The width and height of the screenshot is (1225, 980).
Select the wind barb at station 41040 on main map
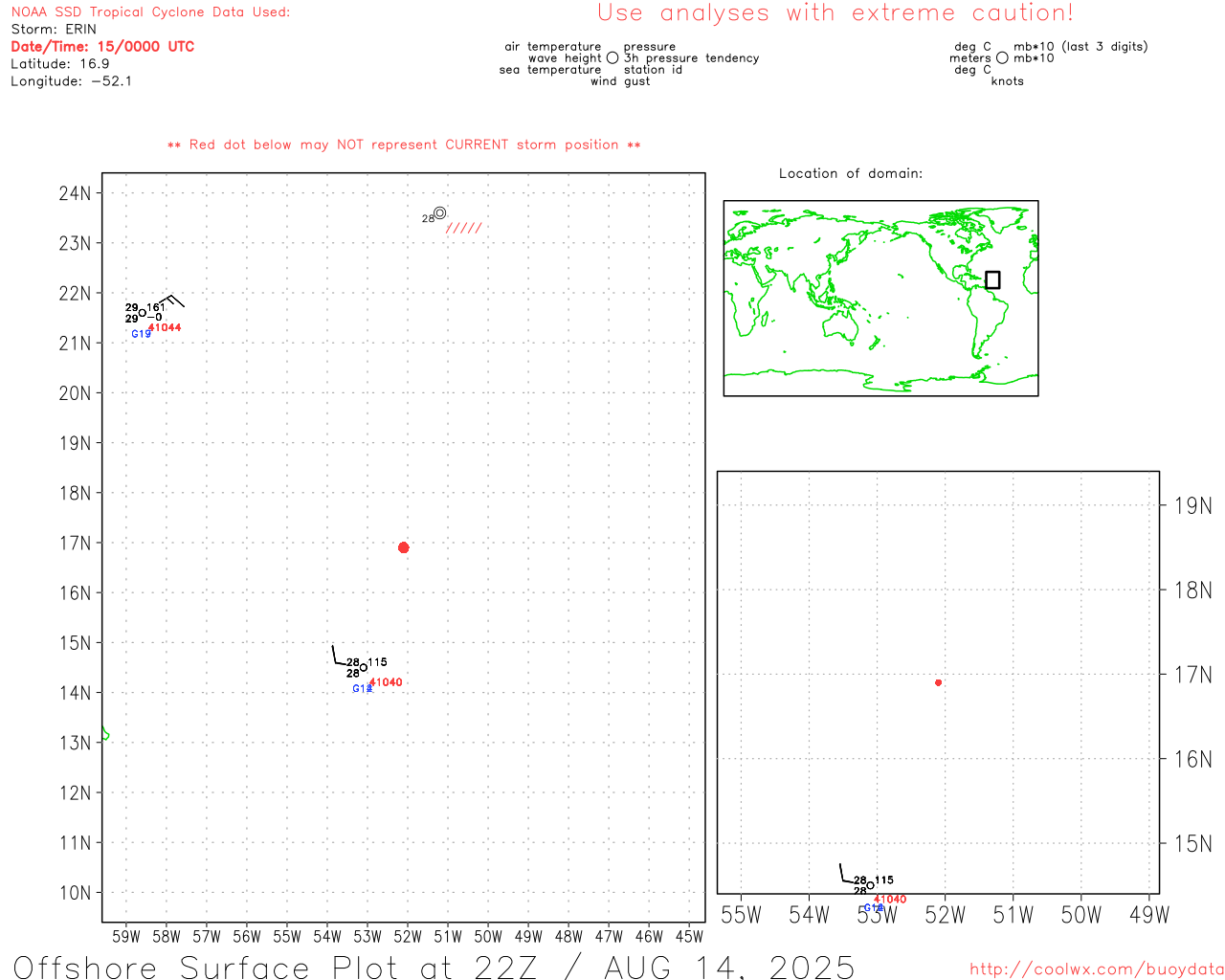tap(339, 656)
